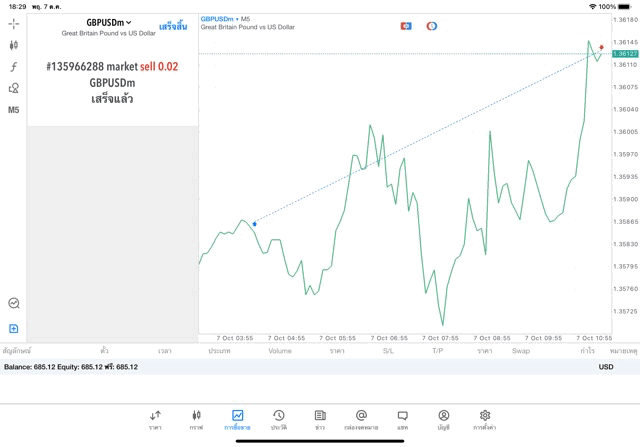
Task: Click the S/L column header
Action: coord(388,351)
